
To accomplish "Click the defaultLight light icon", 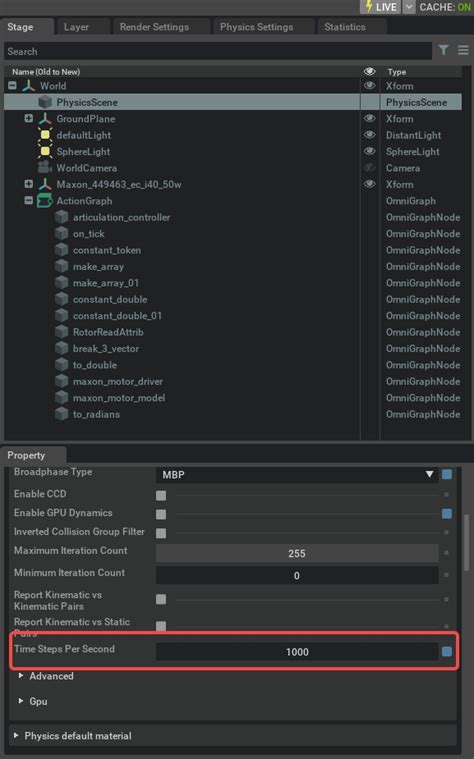I will pos(45,135).
